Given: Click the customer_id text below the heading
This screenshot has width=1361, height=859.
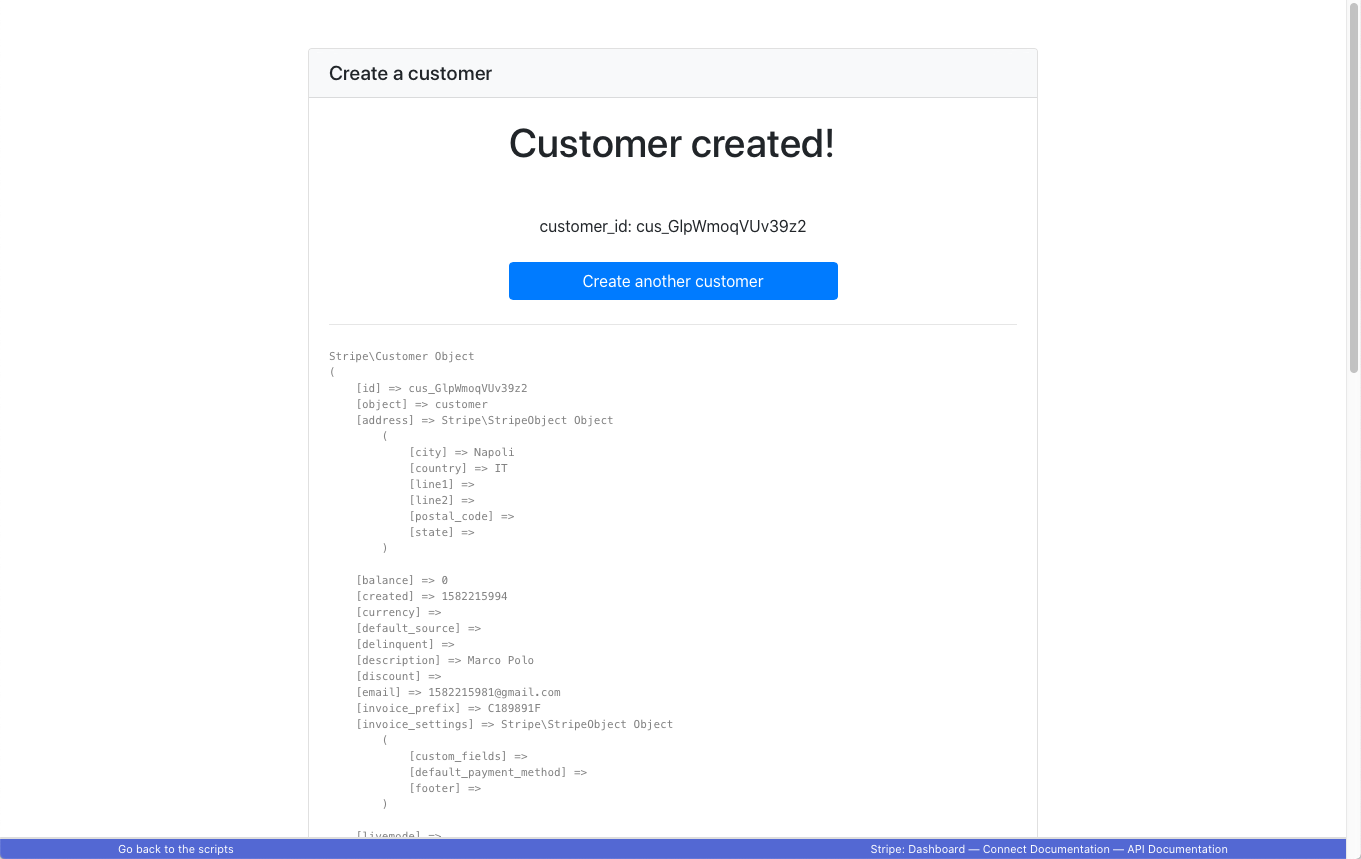Looking at the screenshot, I should pyautogui.click(x=672, y=226).
